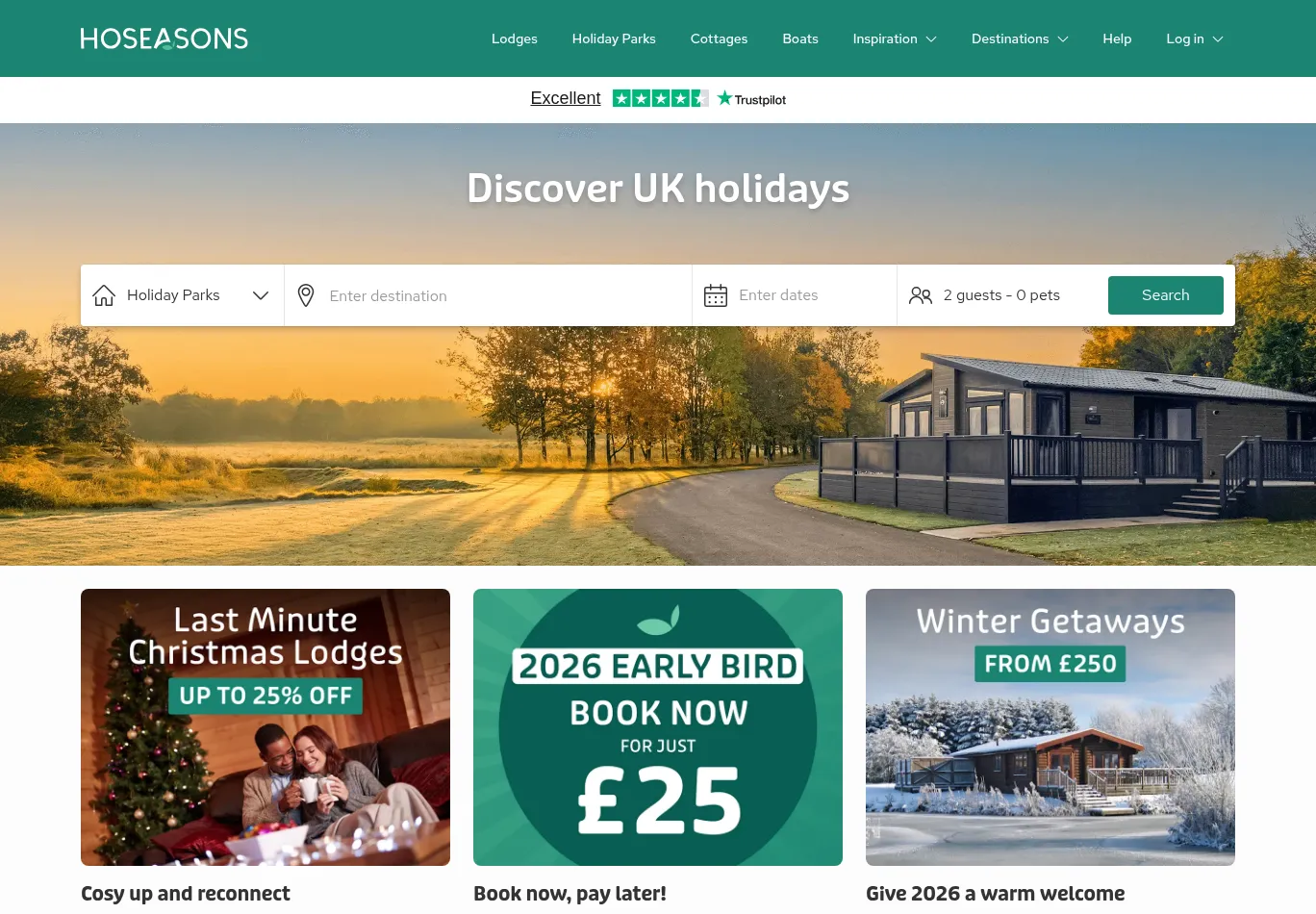Screen dimensions: 1316x914
Task: Open the Last Minute Christmas Lodges banner
Action: click(x=266, y=727)
